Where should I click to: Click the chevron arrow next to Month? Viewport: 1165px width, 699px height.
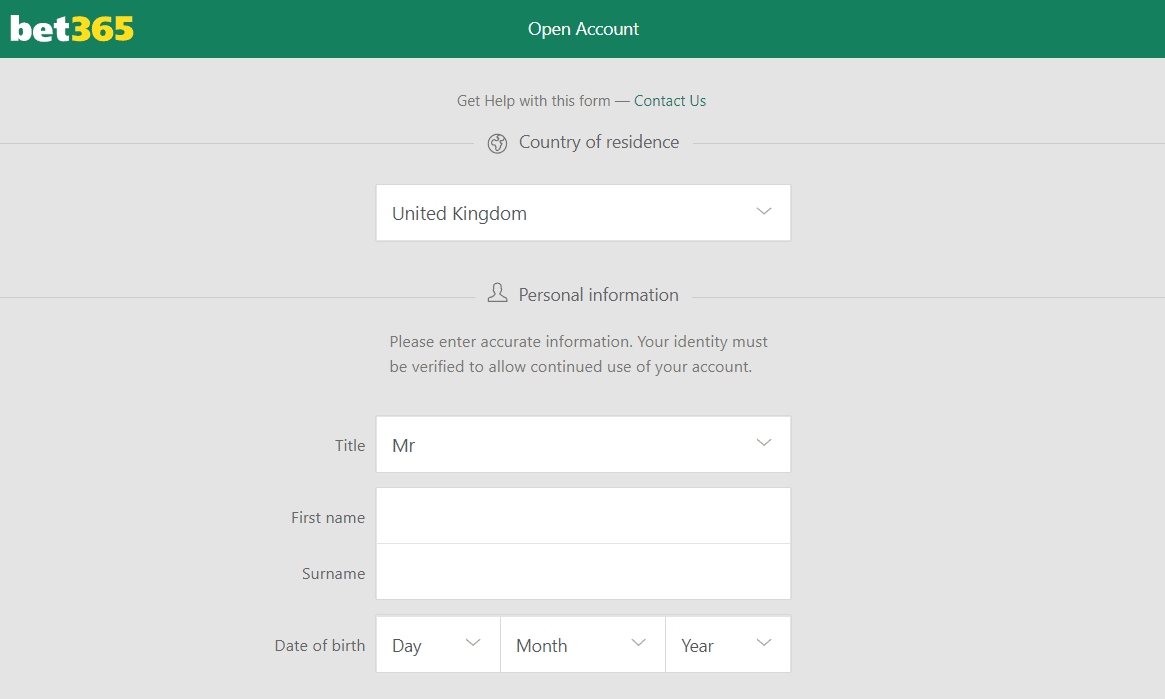click(x=639, y=644)
